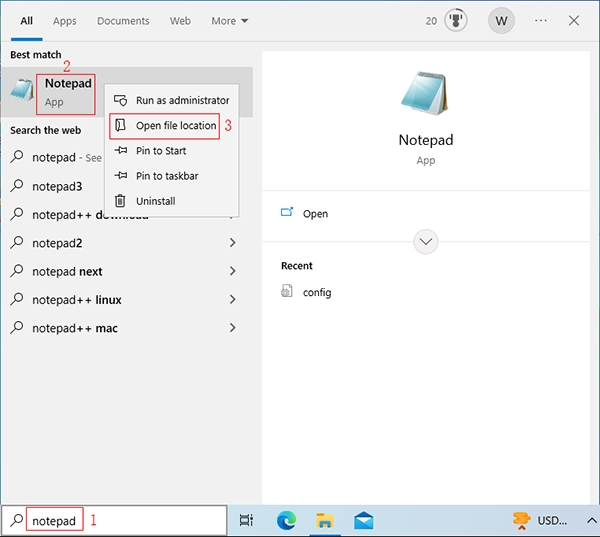
Task: Click the Pin to taskbar pin icon
Action: point(121,176)
